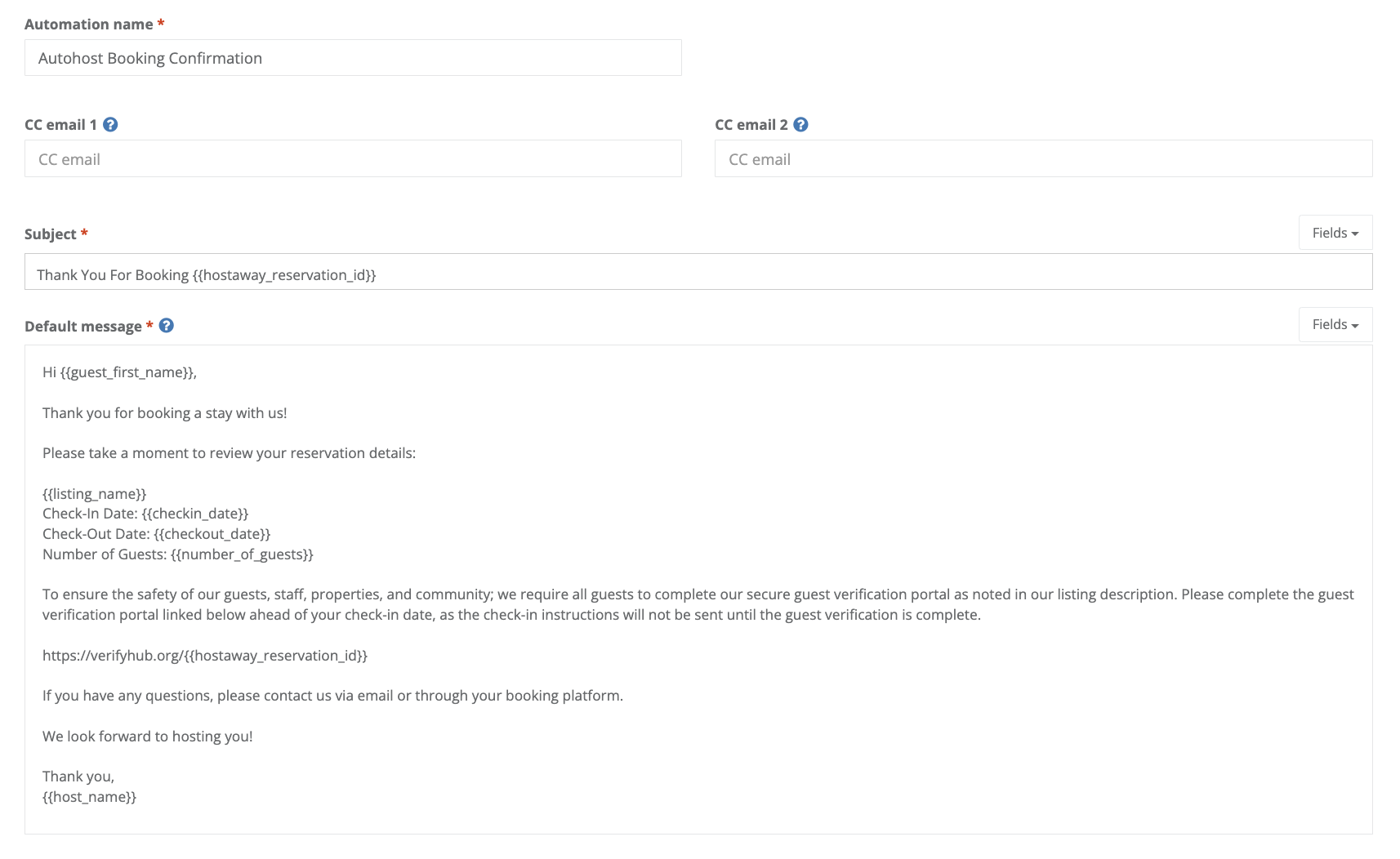The height and width of the screenshot is (859, 1400).
Task: Click the verifyhub.org URL in the message body
Action: coord(204,655)
